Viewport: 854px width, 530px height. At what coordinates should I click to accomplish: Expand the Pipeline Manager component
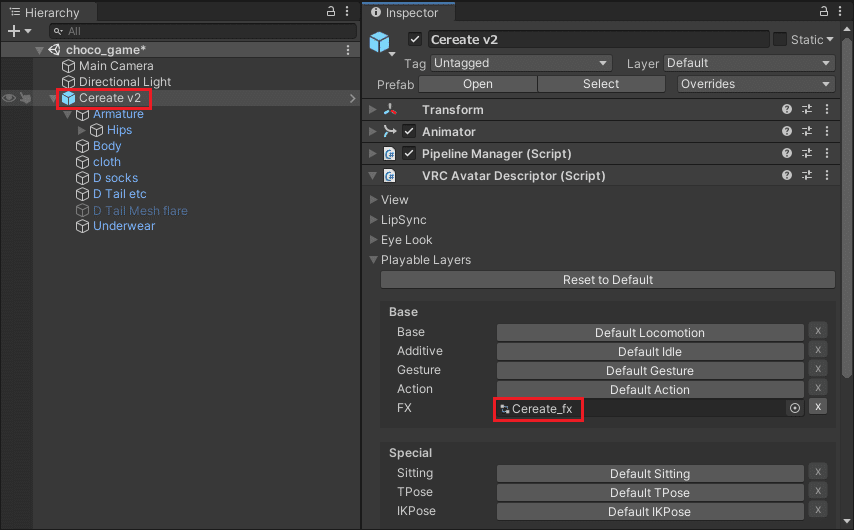373,154
